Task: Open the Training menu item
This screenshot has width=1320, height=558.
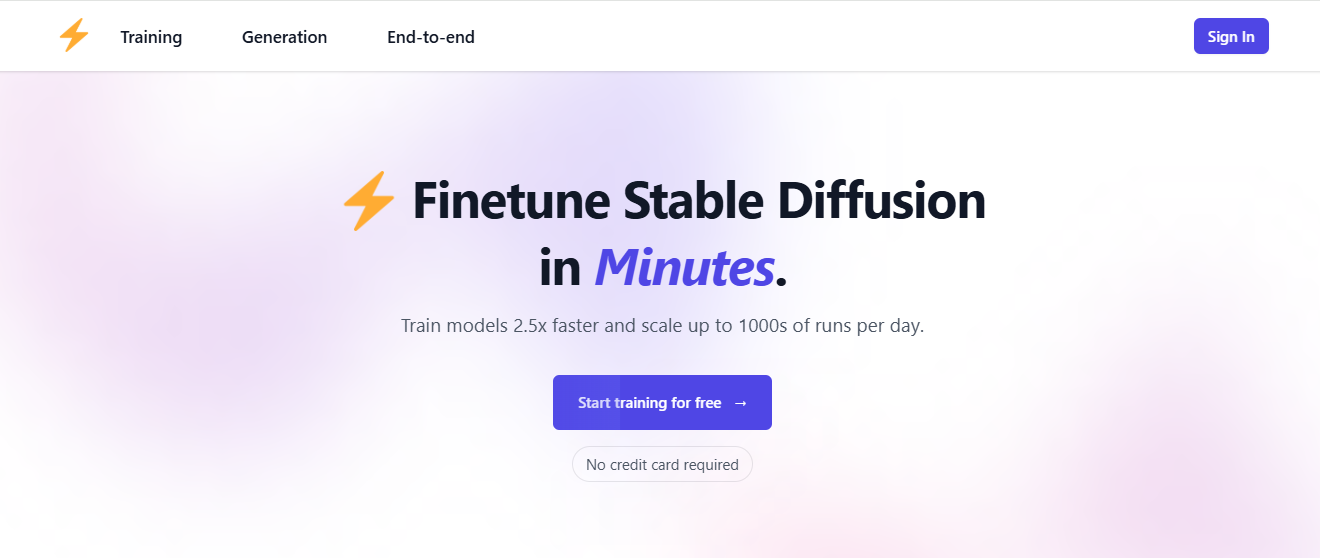Action: pos(151,37)
